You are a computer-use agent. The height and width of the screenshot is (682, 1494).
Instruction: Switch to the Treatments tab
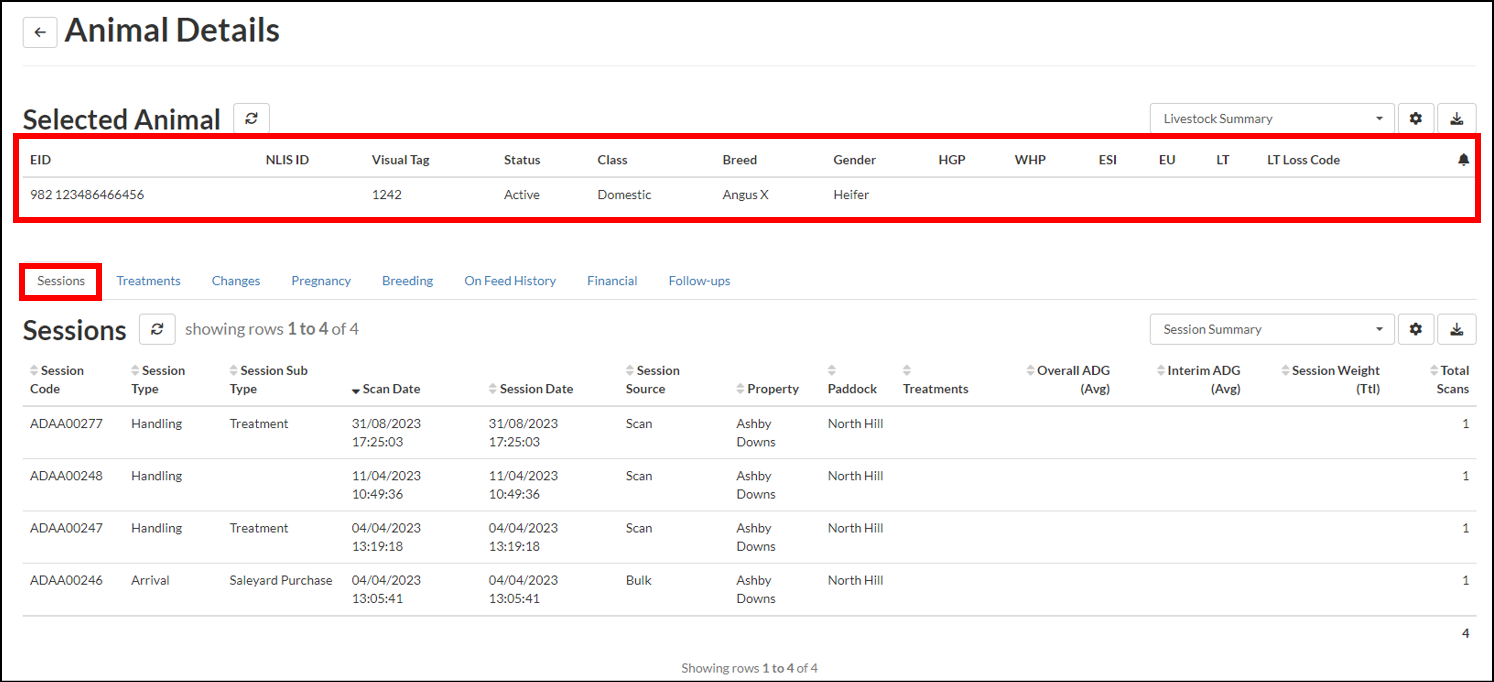[148, 281]
